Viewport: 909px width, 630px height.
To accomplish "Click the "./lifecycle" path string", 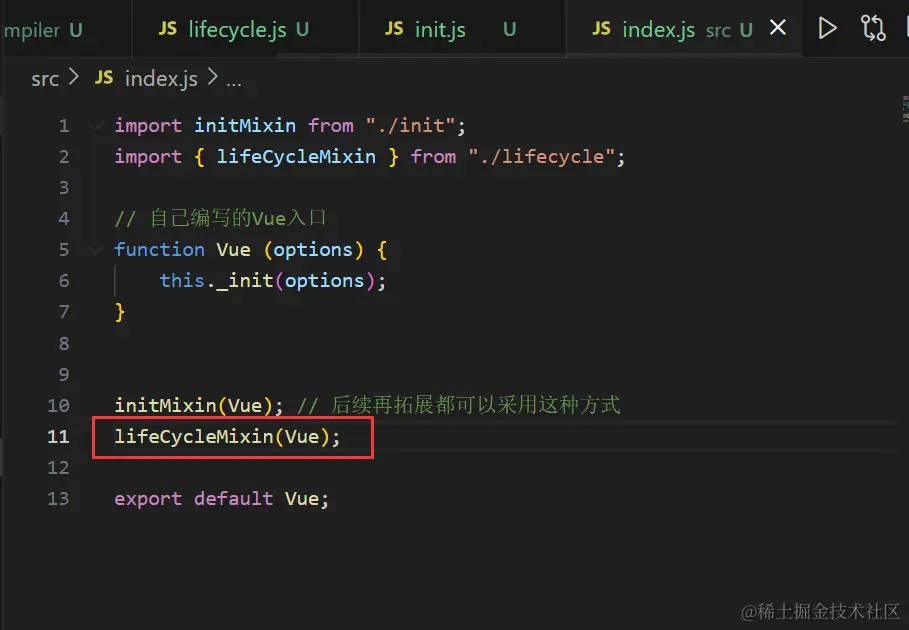I will [x=541, y=156].
